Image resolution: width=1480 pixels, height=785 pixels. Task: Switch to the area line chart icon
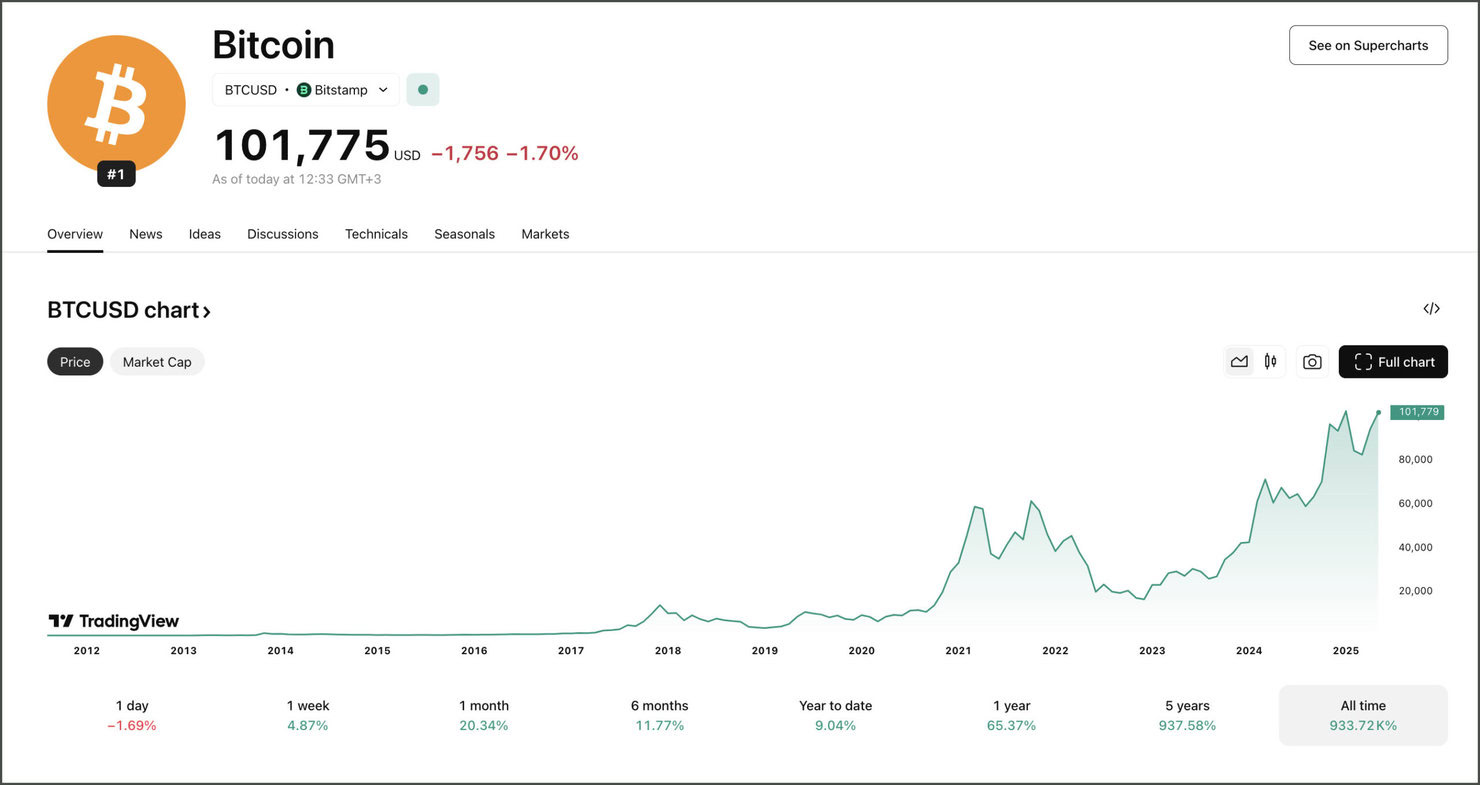pyautogui.click(x=1239, y=362)
